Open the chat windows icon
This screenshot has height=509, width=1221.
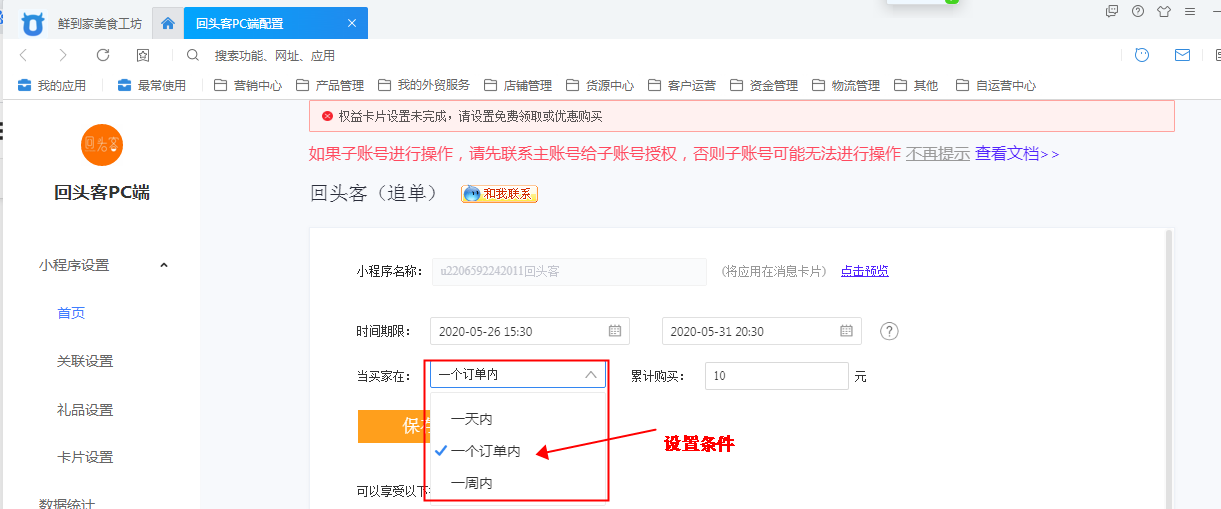coord(1112,11)
